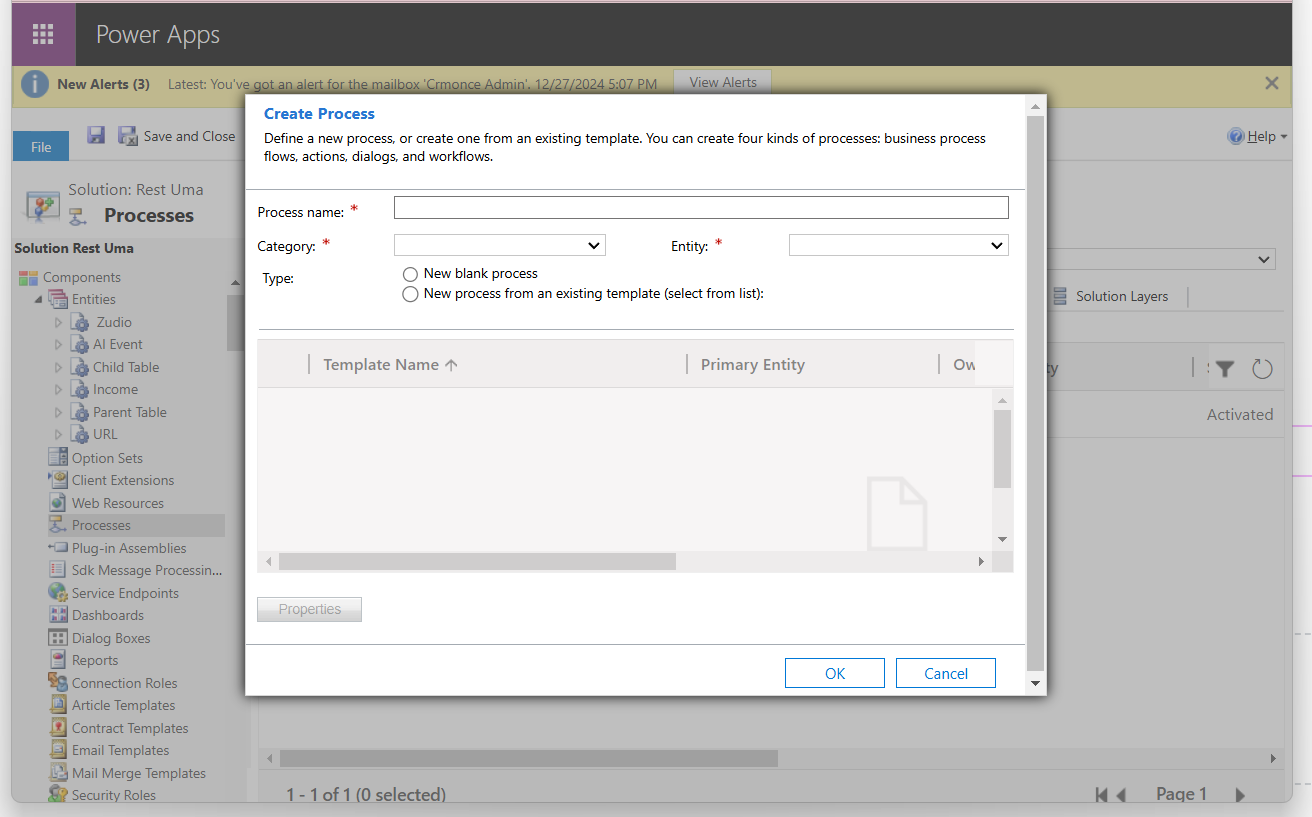Click the Parent Table entity icon

pyautogui.click(x=80, y=412)
